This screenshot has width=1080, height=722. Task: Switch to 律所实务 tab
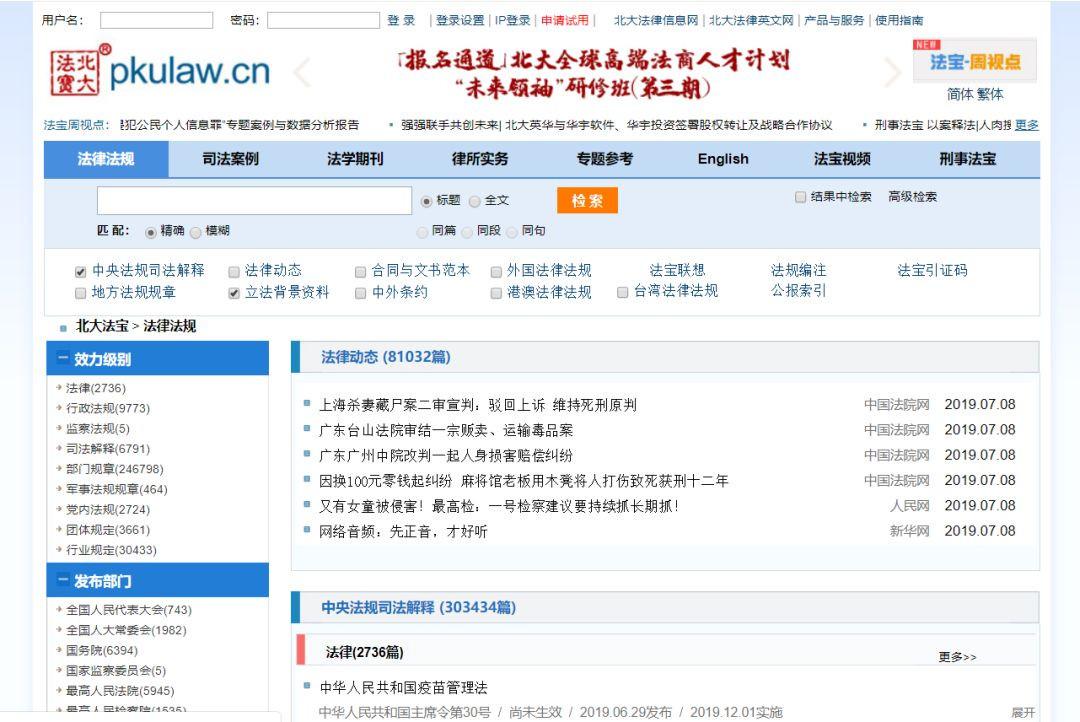pos(480,159)
